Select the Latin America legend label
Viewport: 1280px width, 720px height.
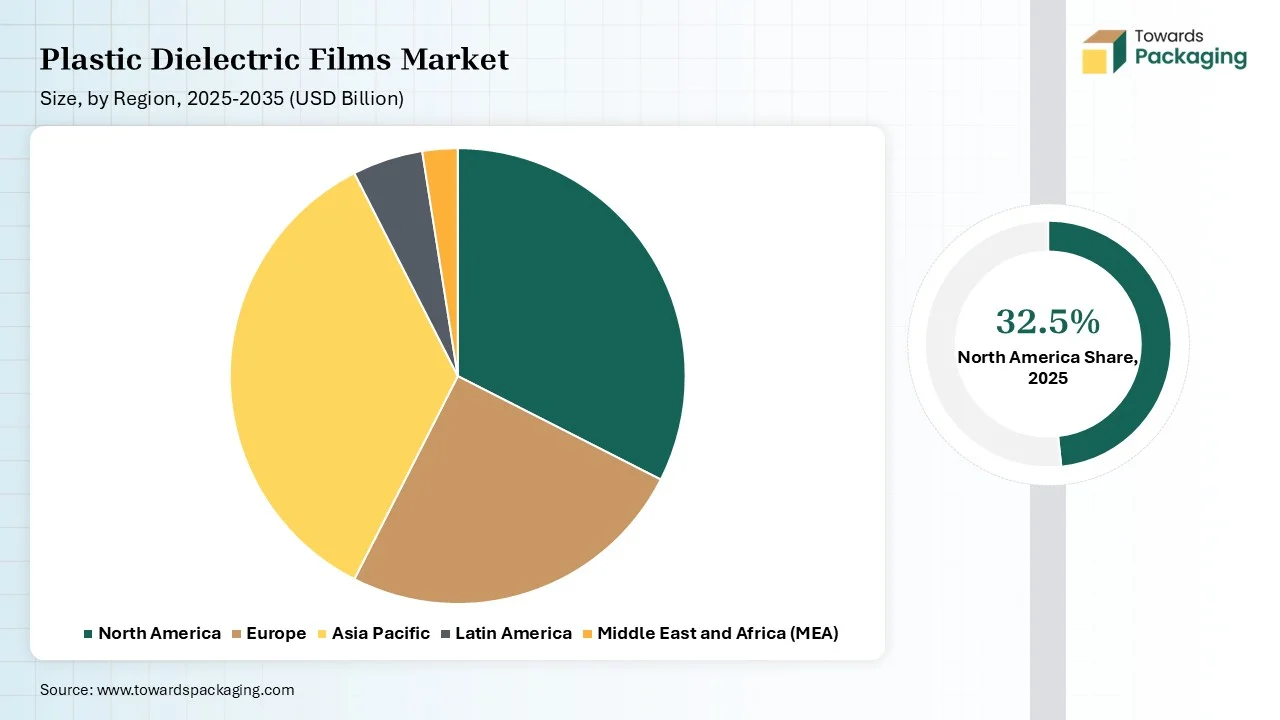[x=513, y=633]
